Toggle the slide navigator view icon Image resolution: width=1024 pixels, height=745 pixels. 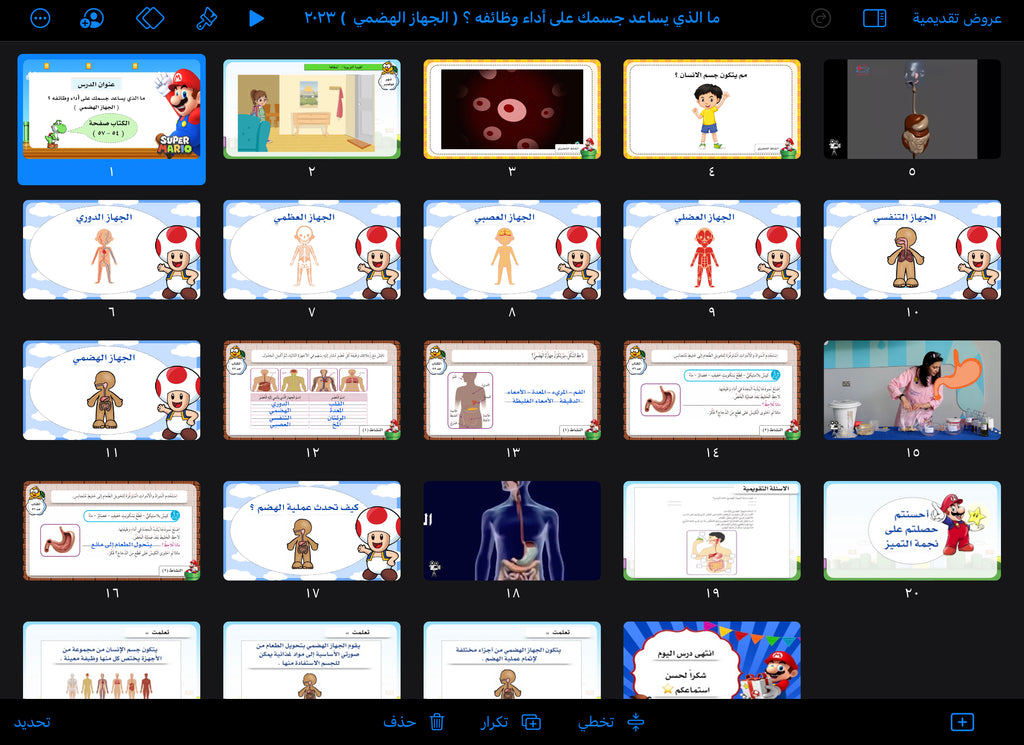coord(874,18)
